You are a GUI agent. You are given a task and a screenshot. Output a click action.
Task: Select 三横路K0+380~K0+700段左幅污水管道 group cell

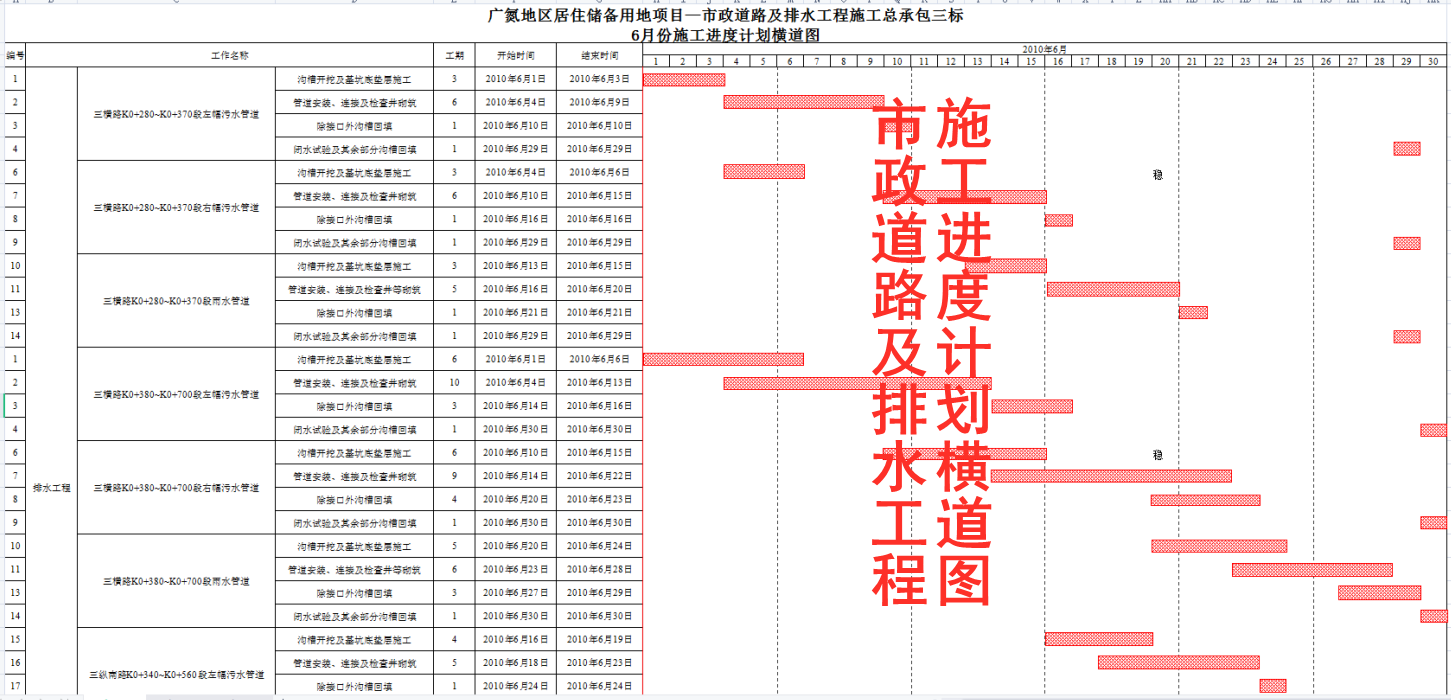point(176,394)
